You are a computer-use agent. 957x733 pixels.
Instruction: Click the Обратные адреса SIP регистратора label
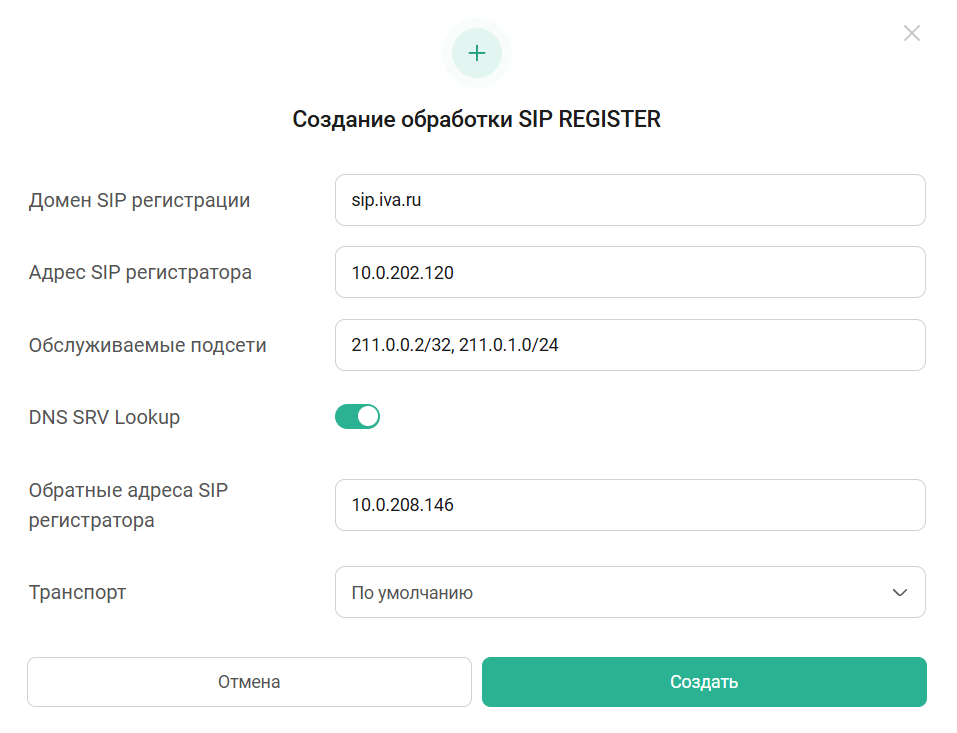[x=130, y=505]
